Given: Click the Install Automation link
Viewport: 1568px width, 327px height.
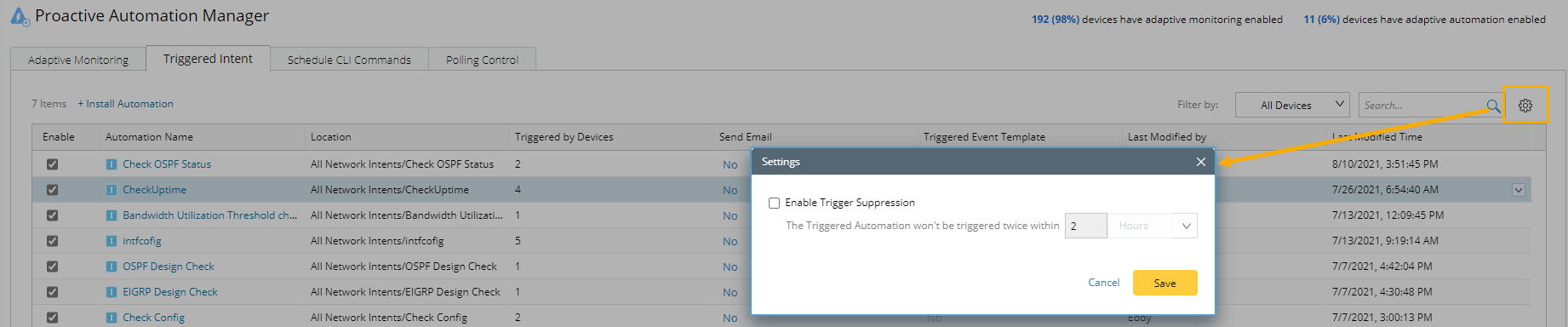Looking at the screenshot, I should tap(126, 104).
